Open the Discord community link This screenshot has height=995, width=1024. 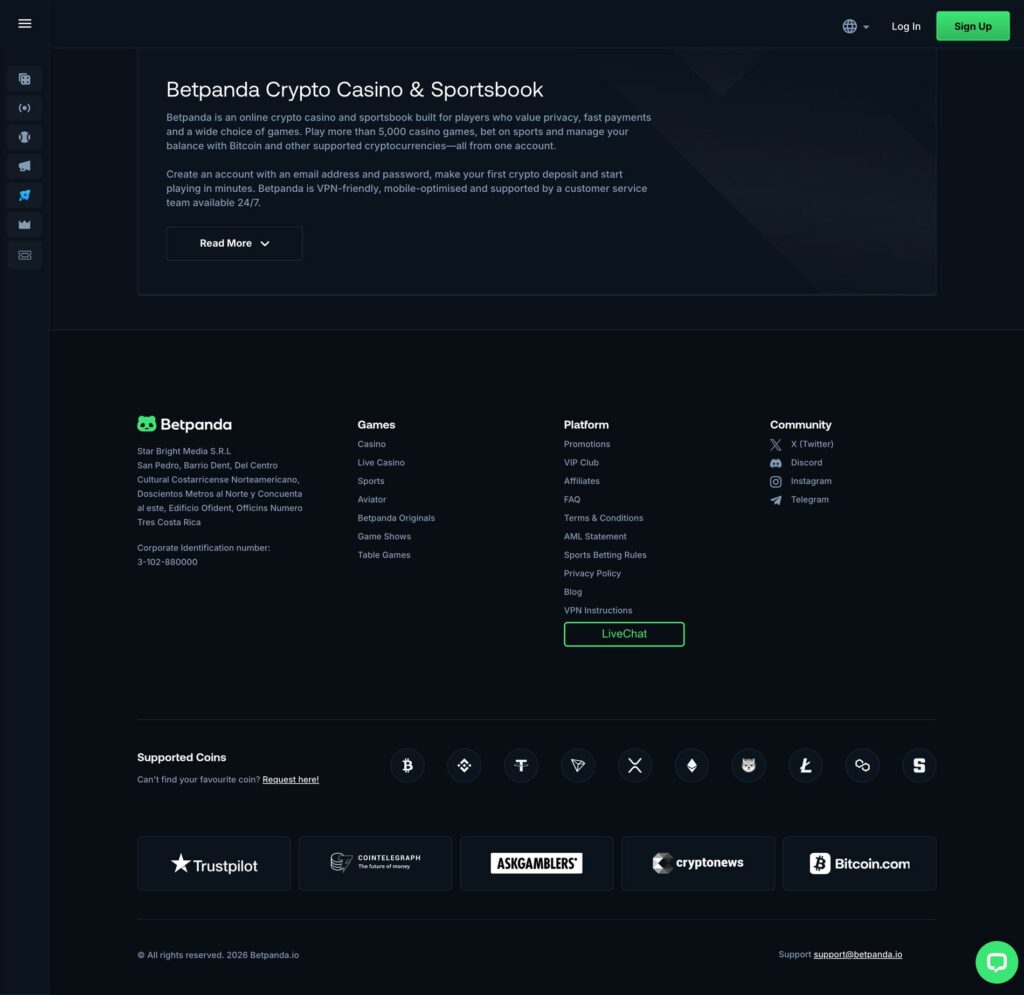coord(796,463)
